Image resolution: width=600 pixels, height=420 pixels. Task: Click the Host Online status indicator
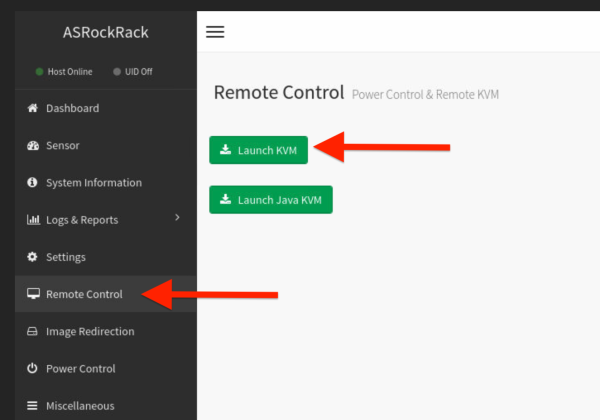(64, 72)
